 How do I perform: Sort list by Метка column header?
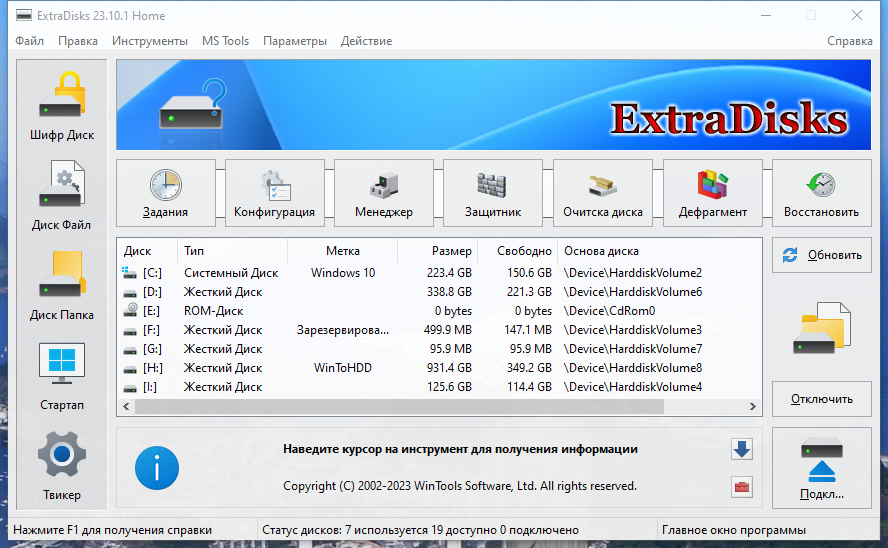point(343,251)
